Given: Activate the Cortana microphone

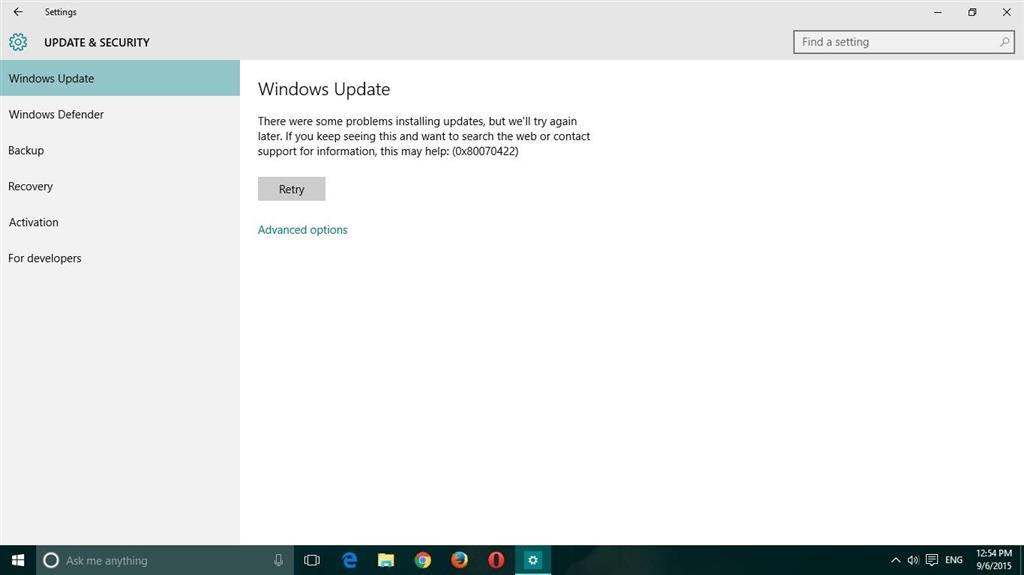Looking at the screenshot, I should coord(278,561).
